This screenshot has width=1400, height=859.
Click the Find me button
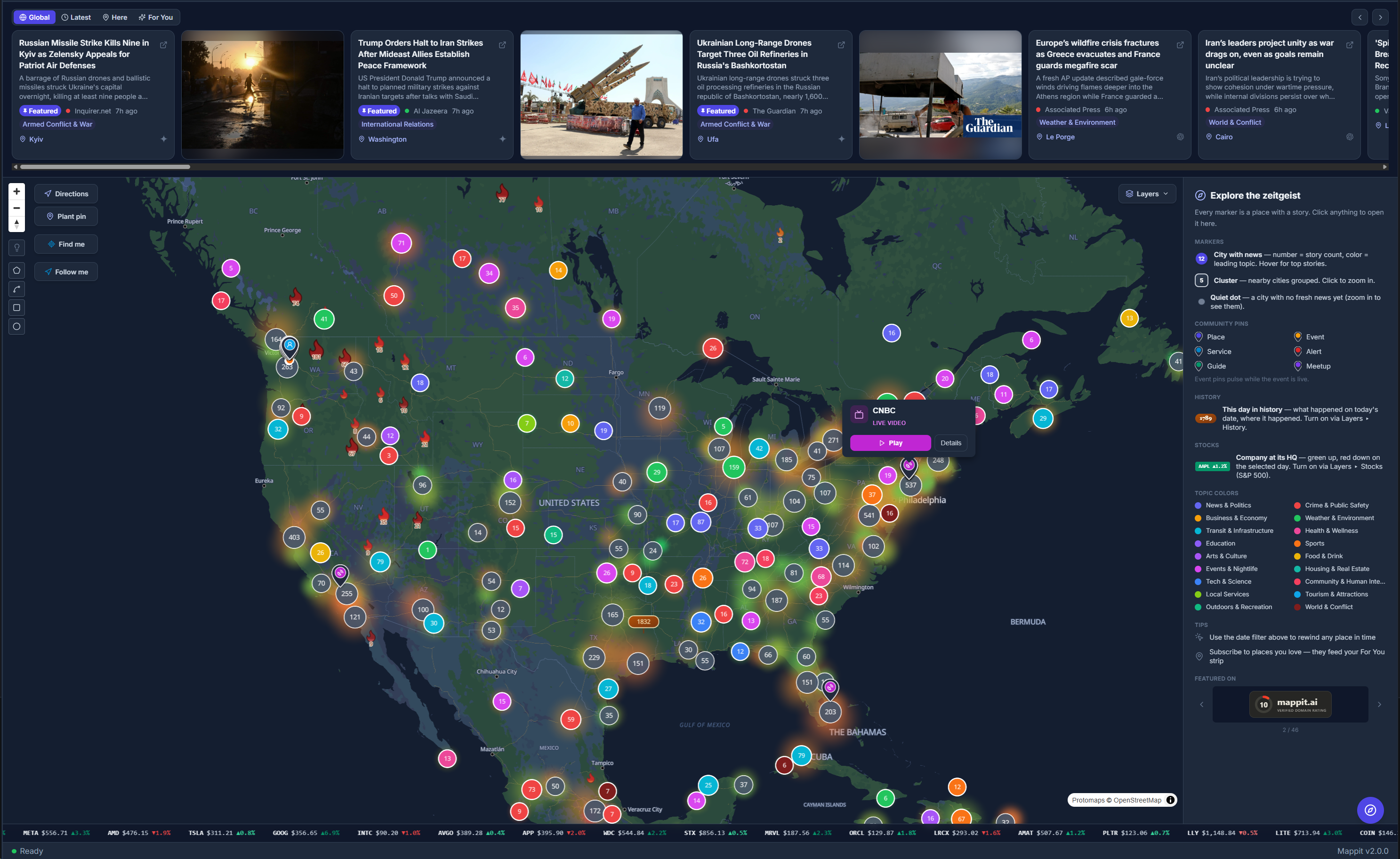[x=66, y=244]
